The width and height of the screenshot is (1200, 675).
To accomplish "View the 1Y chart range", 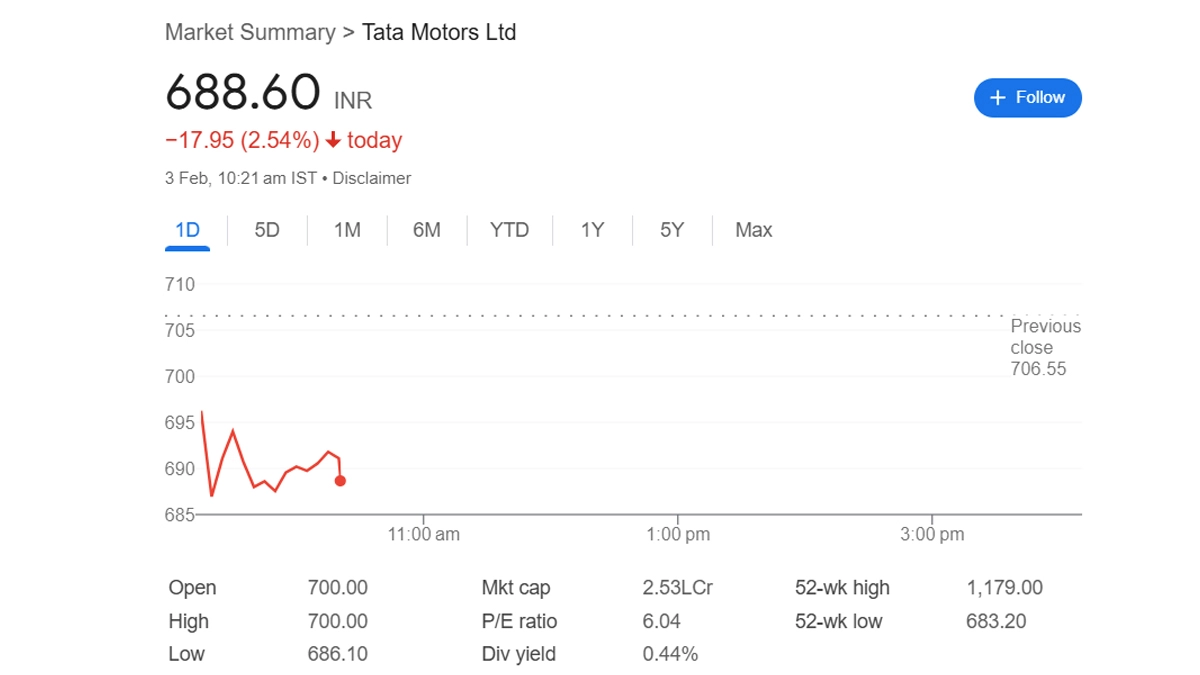I will 592,230.
